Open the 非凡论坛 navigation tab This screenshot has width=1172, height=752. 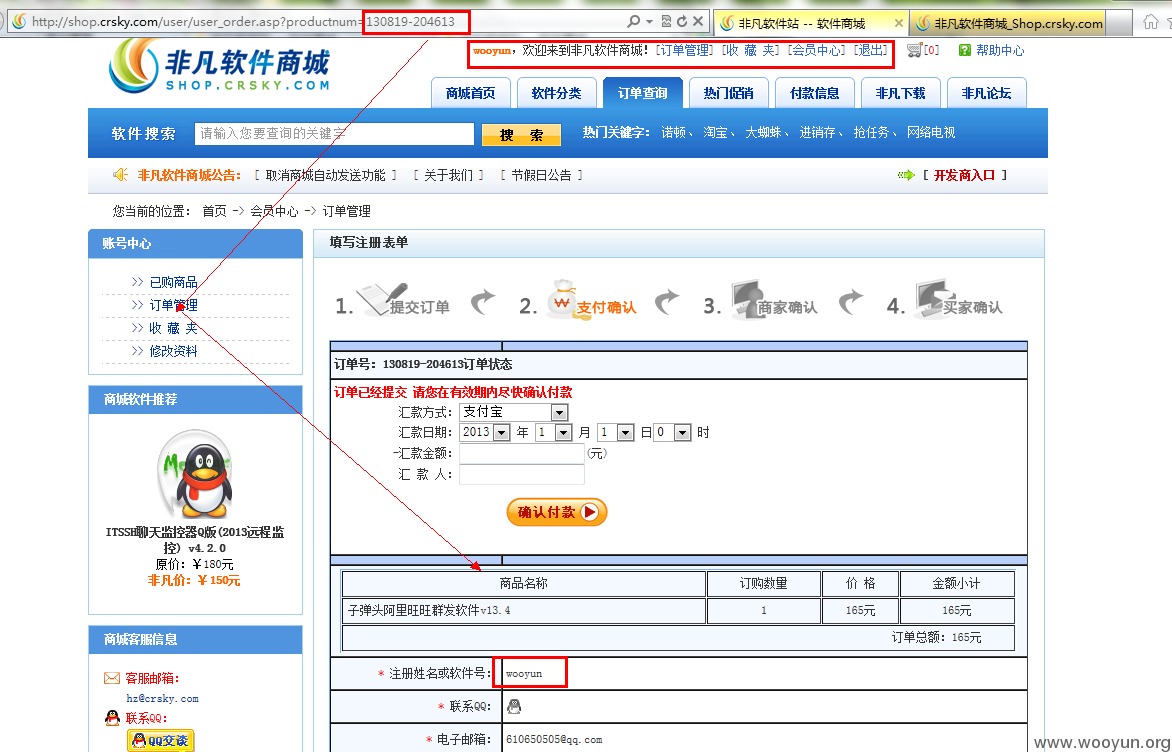pos(986,93)
